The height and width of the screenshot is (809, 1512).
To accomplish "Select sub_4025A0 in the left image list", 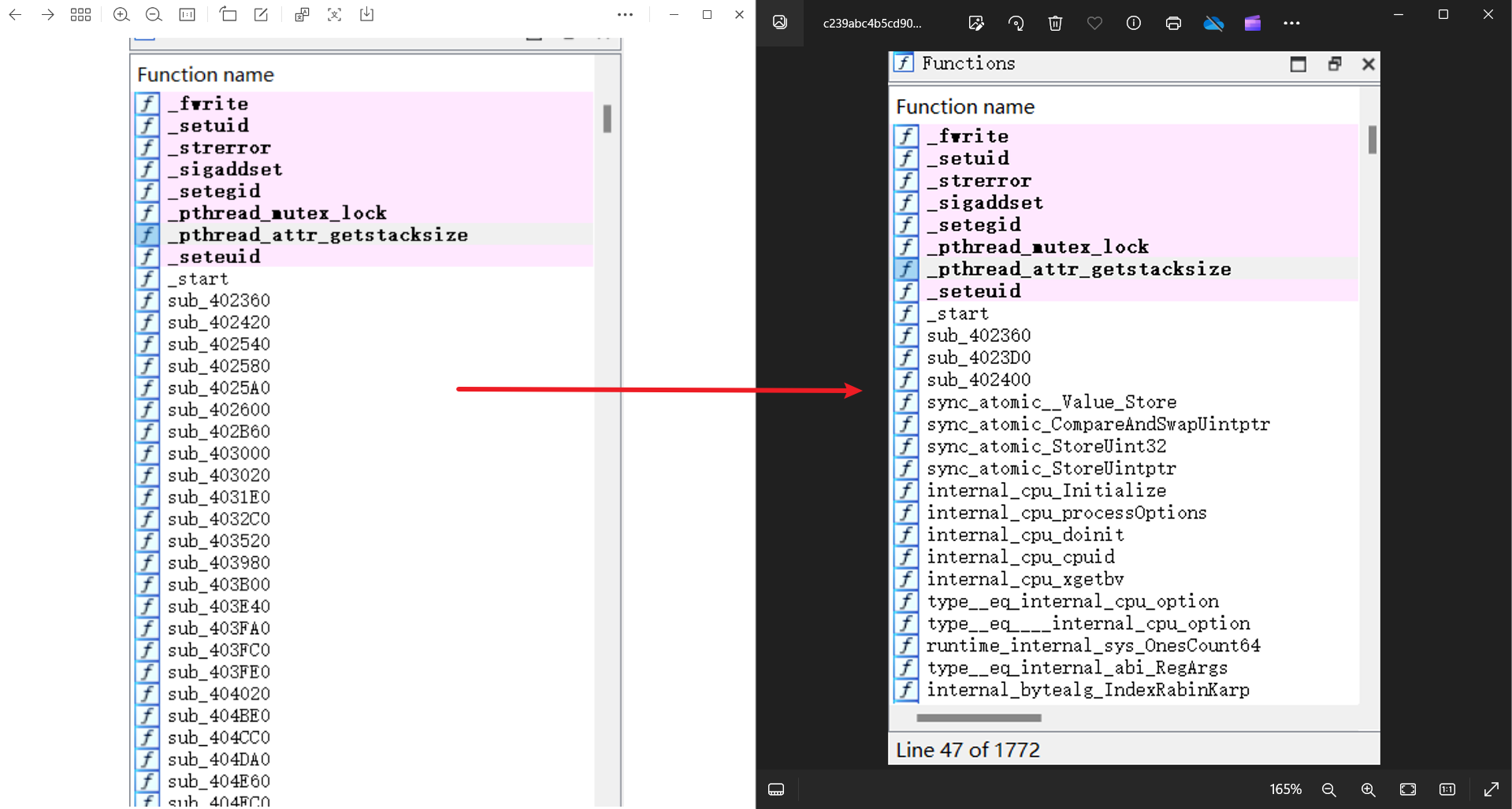I will 219,388.
